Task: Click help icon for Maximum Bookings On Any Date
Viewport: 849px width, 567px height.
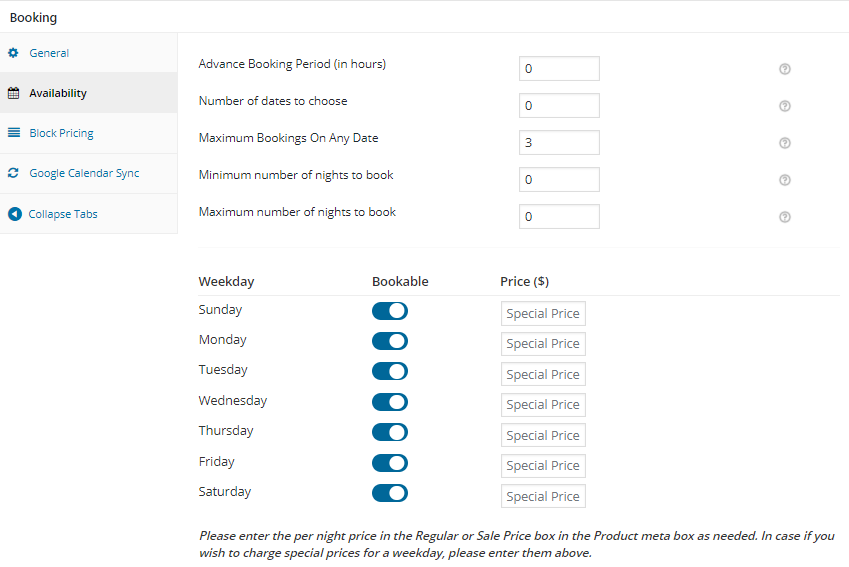Action: (x=785, y=143)
